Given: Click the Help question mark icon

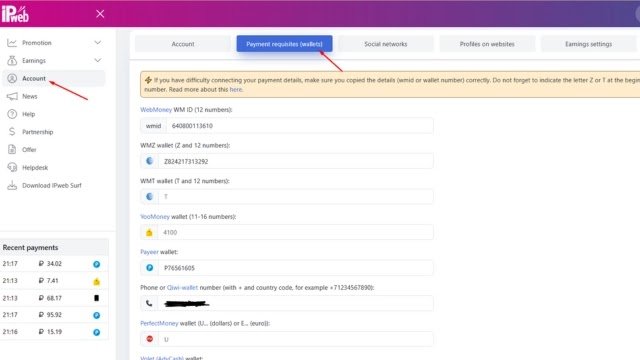Looking at the screenshot, I should point(12,114).
